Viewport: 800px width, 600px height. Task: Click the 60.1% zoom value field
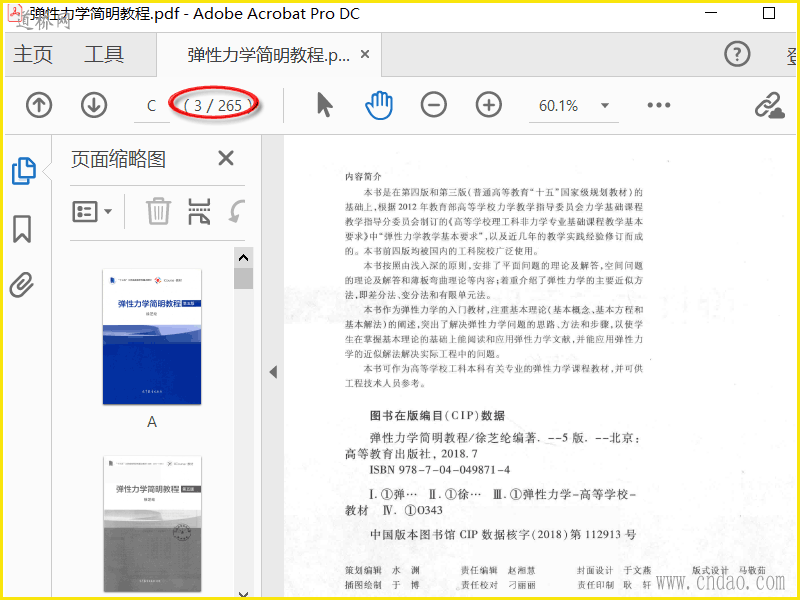[559, 106]
